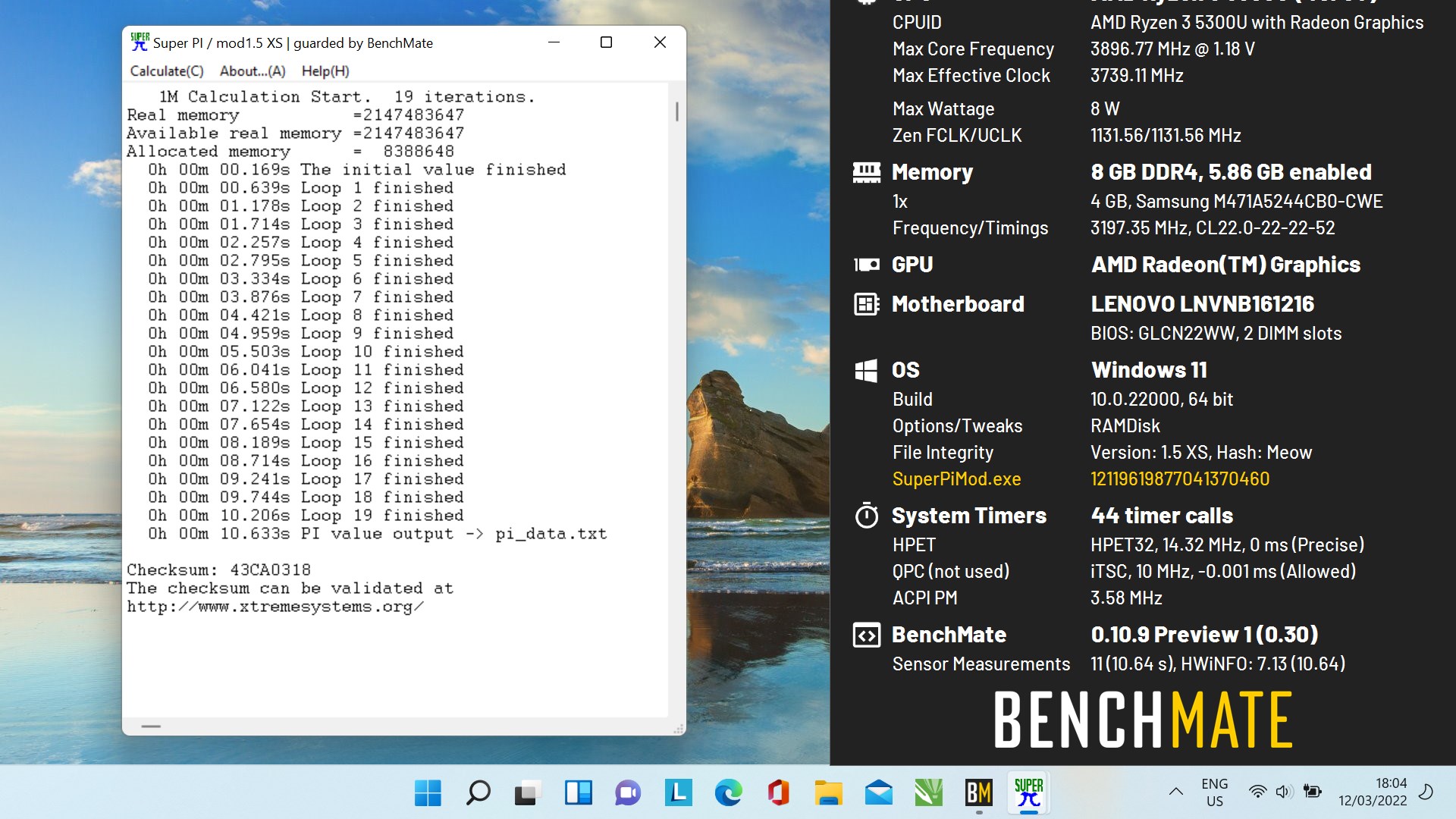Open taskbar Search
Screen dimensions: 1456x819
point(478,793)
